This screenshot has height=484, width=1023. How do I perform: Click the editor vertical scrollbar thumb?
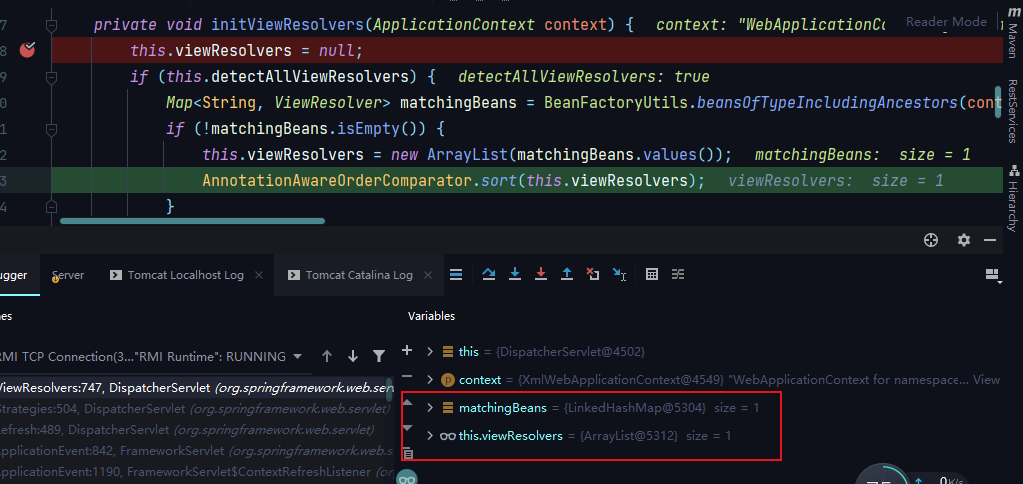click(x=998, y=101)
